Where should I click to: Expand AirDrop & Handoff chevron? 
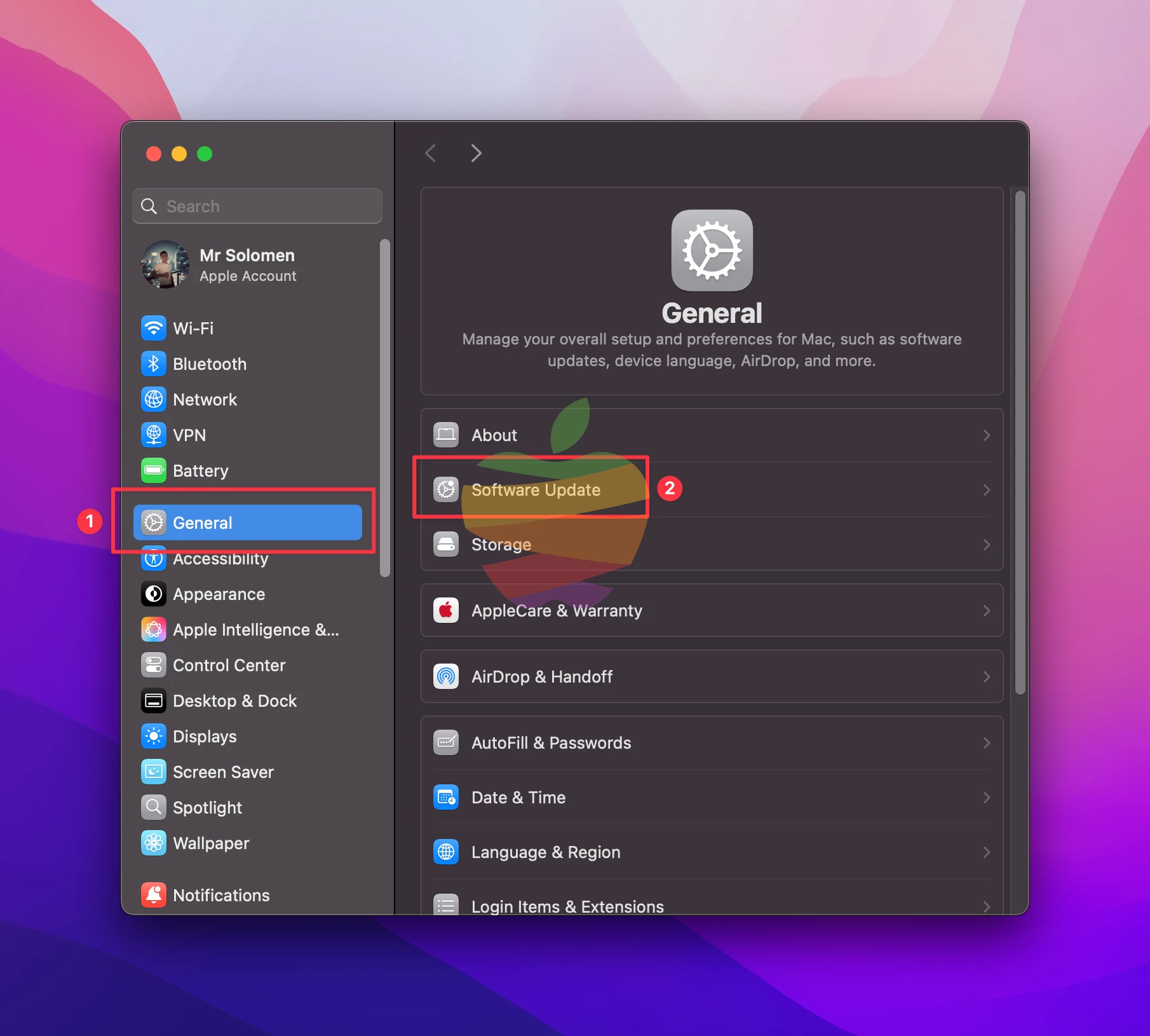click(987, 677)
